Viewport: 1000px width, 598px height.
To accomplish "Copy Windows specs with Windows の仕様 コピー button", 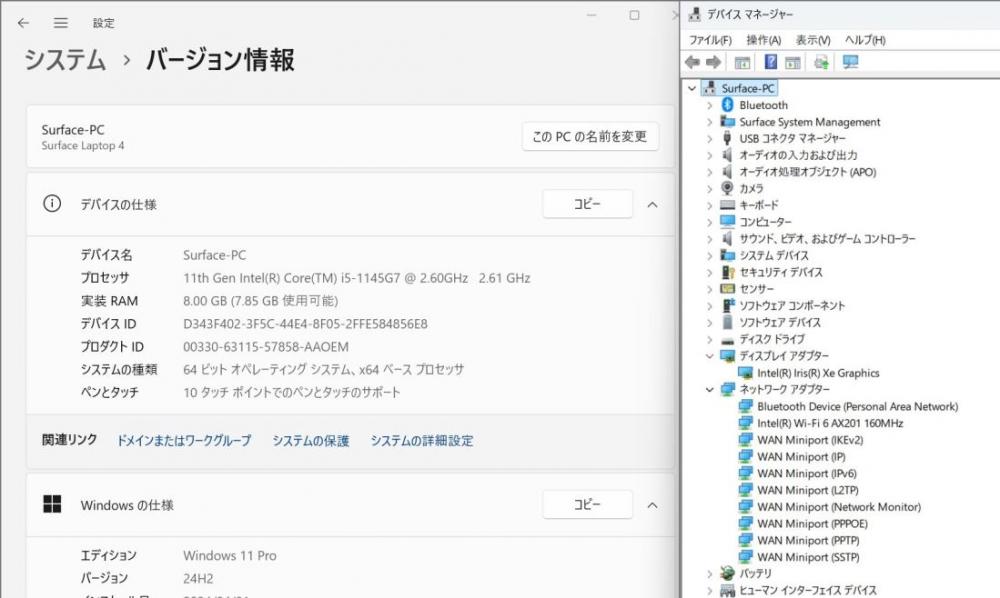I will point(587,505).
